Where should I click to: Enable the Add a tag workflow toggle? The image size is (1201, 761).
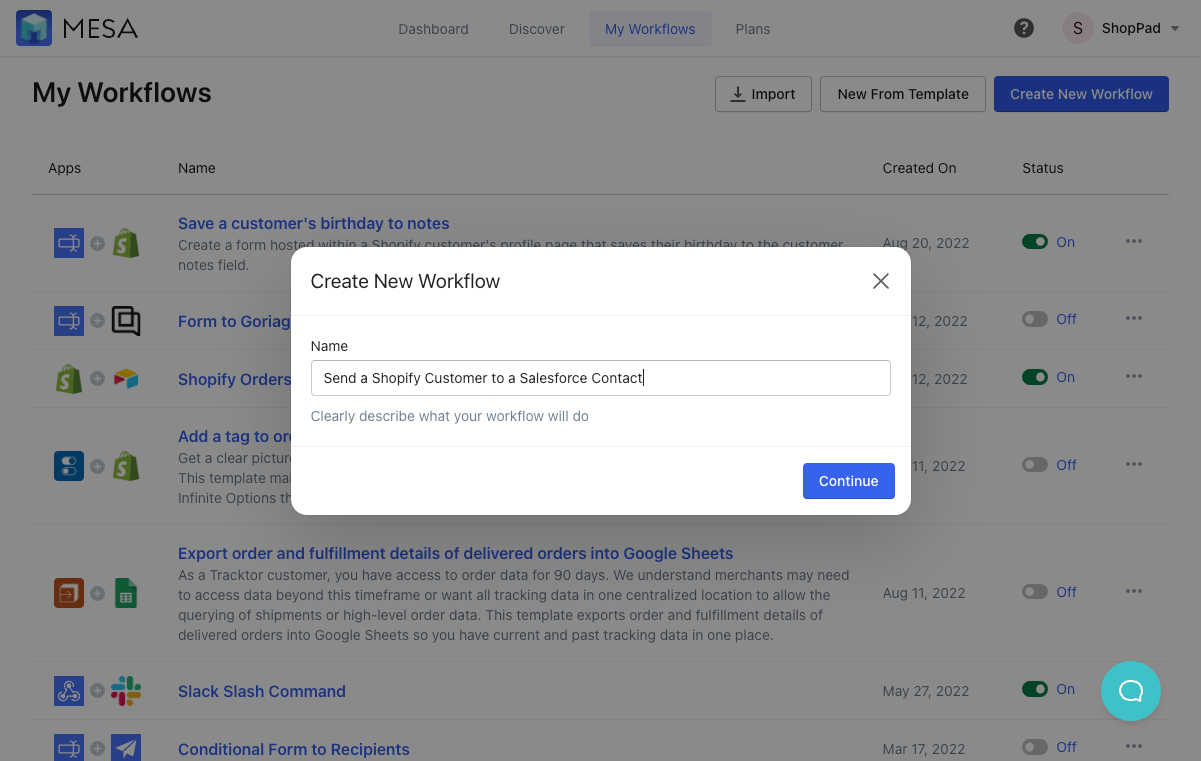[x=1035, y=465]
